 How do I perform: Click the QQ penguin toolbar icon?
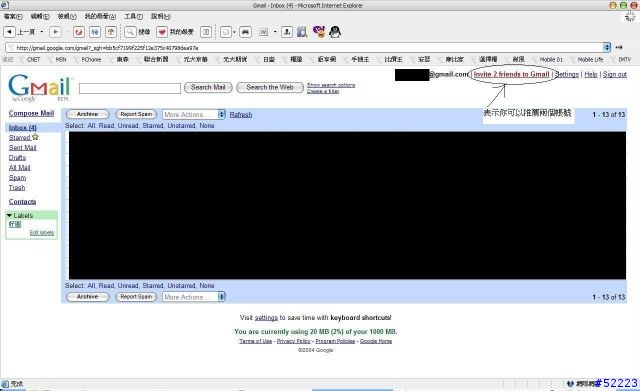[x=335, y=31]
